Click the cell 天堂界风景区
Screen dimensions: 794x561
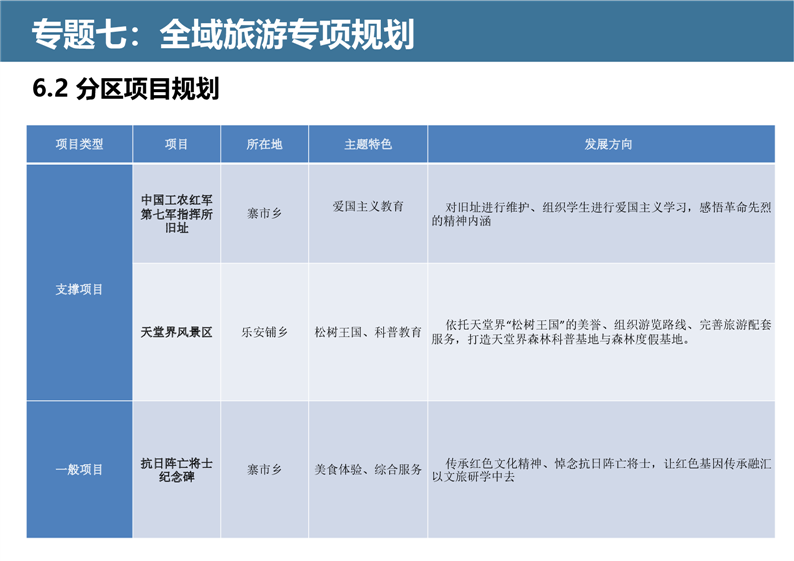(x=176, y=332)
